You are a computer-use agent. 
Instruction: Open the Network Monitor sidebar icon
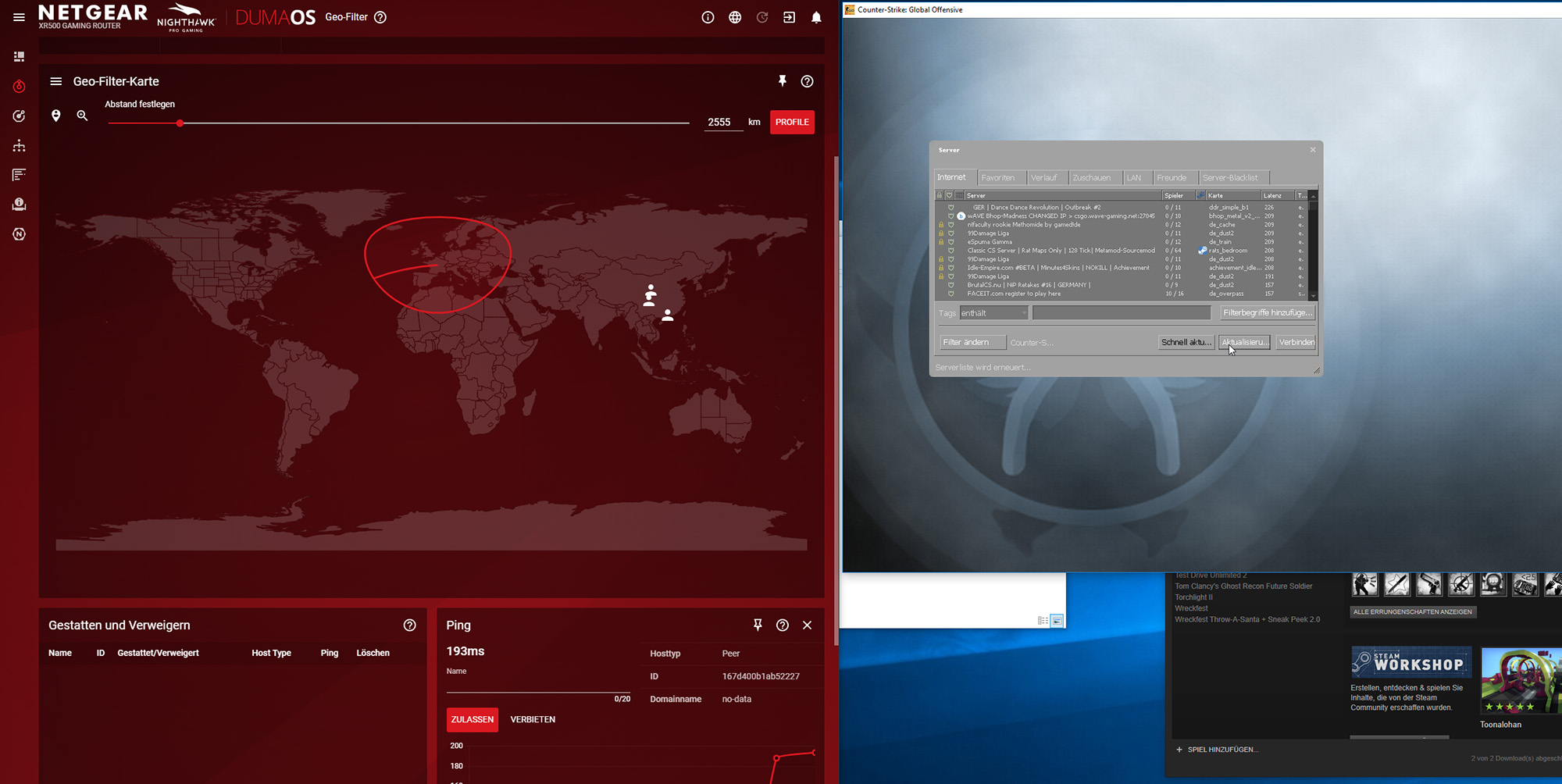[x=19, y=175]
